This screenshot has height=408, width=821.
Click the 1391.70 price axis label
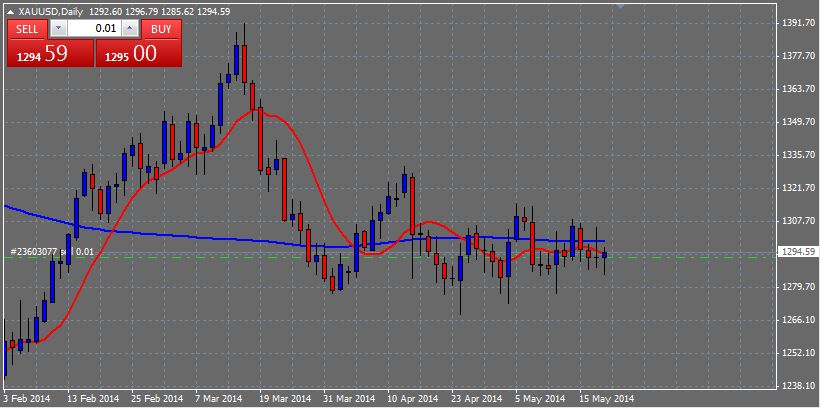tap(798, 23)
